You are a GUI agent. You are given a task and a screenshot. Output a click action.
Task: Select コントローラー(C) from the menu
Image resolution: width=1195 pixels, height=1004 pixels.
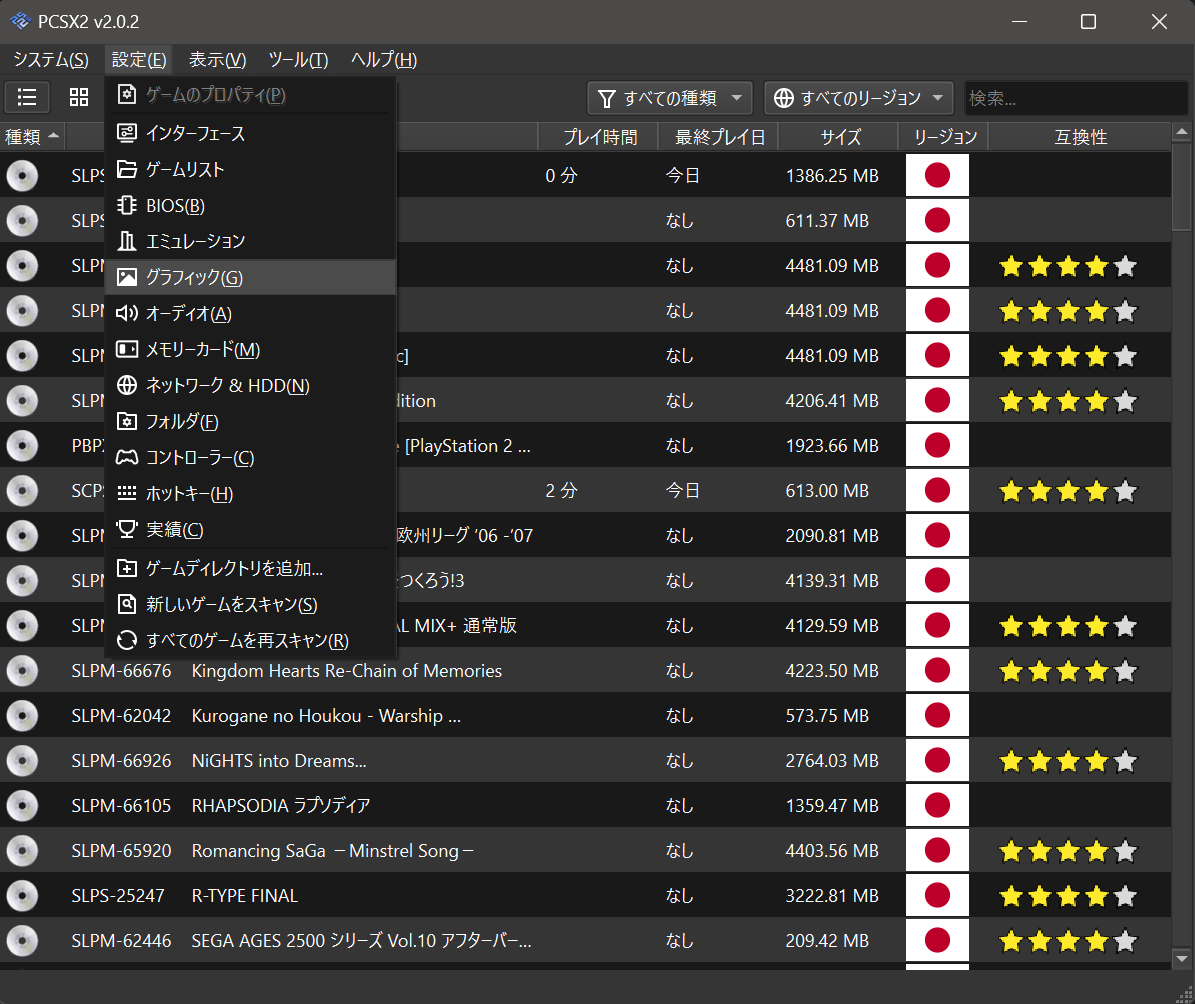pos(251,457)
